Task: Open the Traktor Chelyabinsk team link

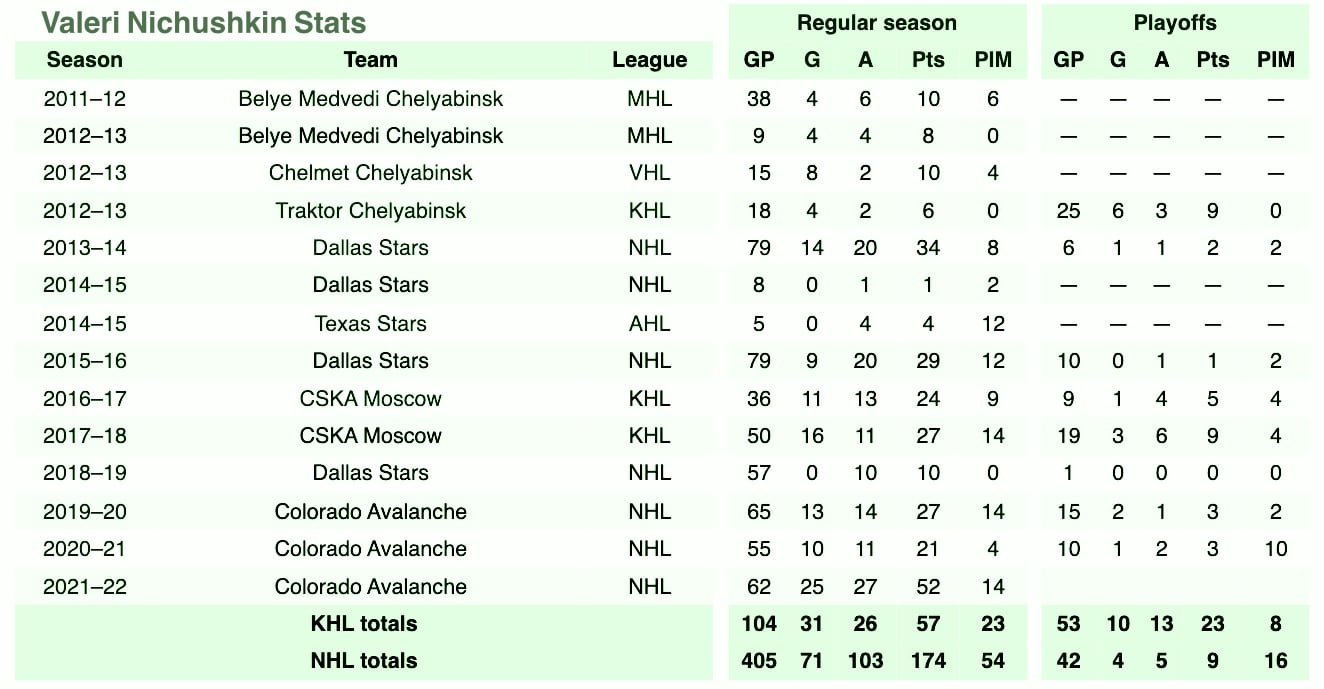Action: pos(370,210)
